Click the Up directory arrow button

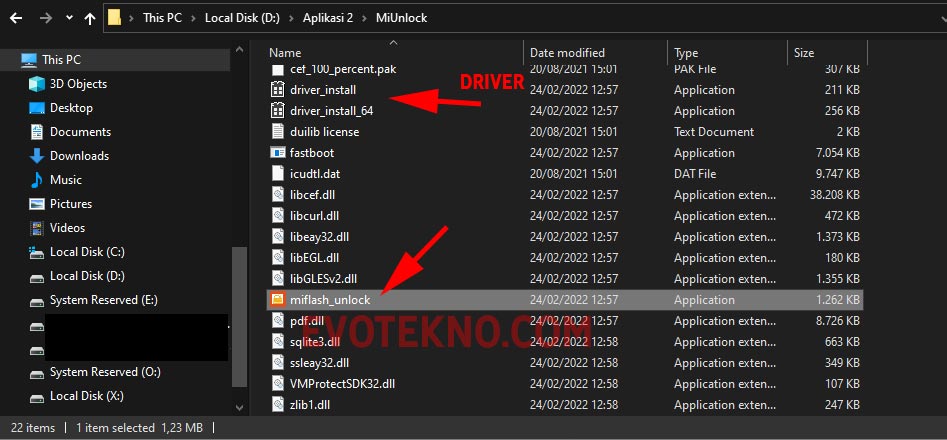pos(90,17)
